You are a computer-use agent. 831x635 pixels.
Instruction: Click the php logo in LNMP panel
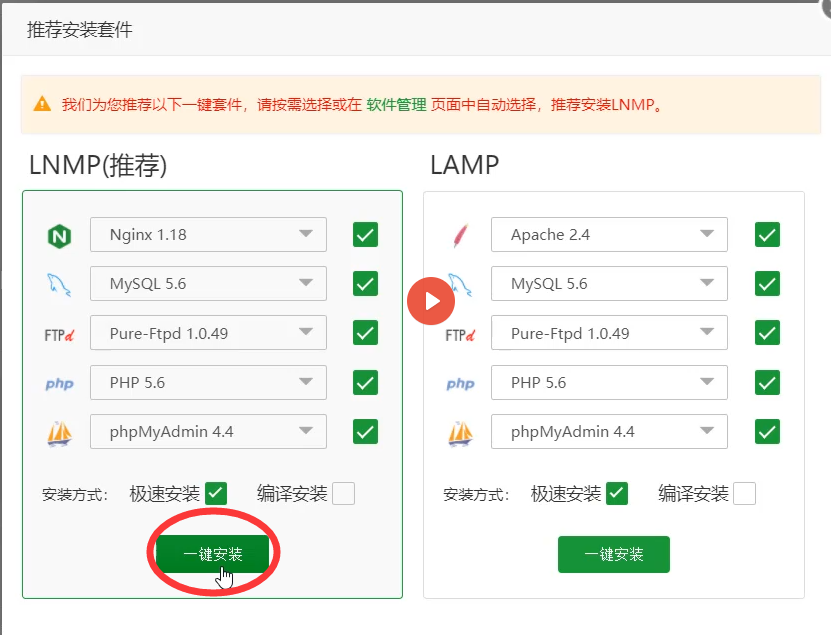click(59, 383)
